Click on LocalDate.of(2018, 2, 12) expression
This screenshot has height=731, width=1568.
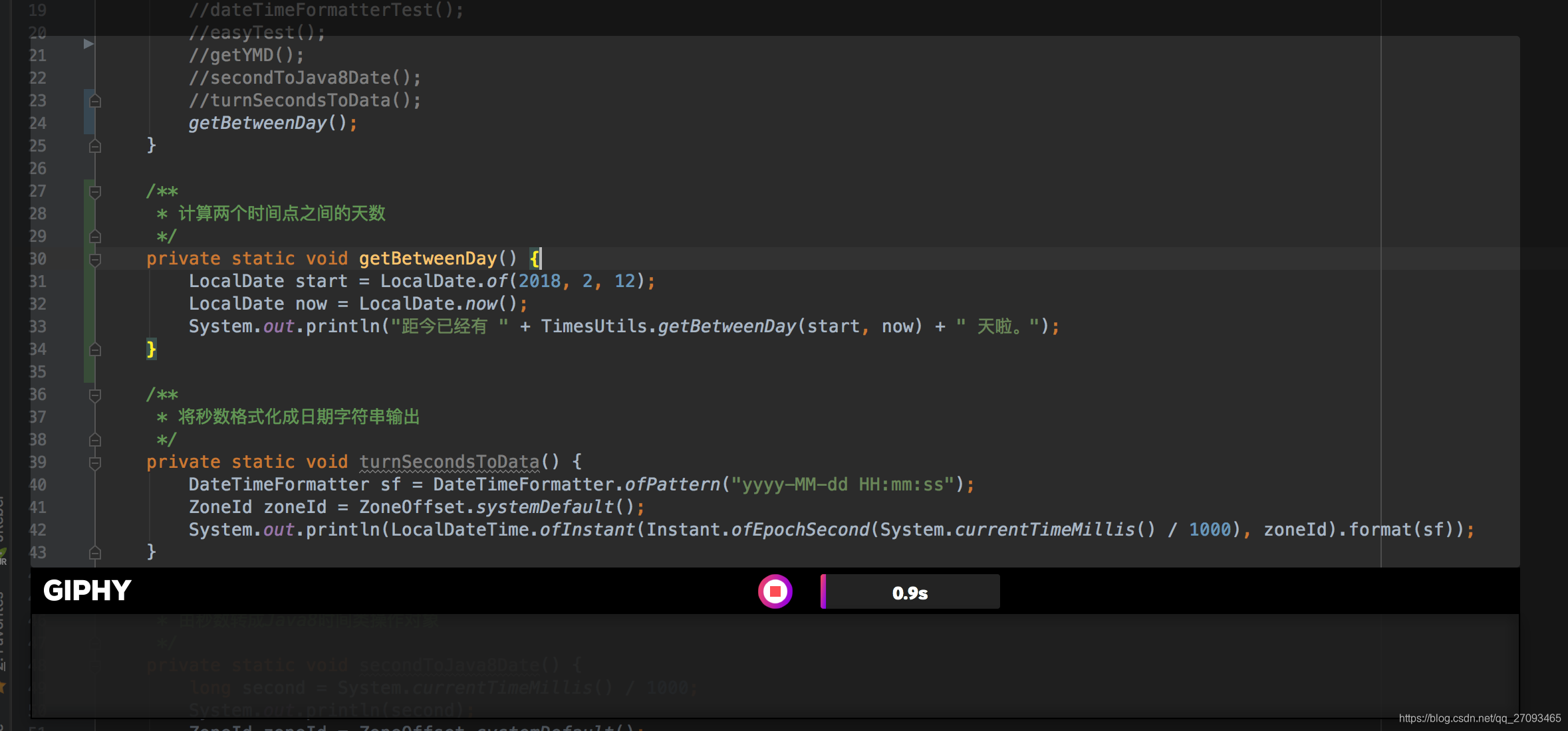pyautogui.click(x=513, y=281)
